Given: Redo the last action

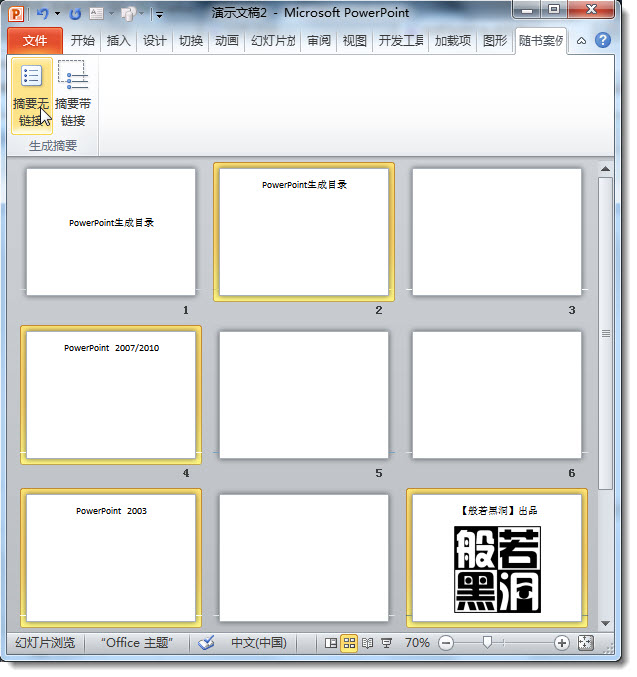Looking at the screenshot, I should 75,14.
